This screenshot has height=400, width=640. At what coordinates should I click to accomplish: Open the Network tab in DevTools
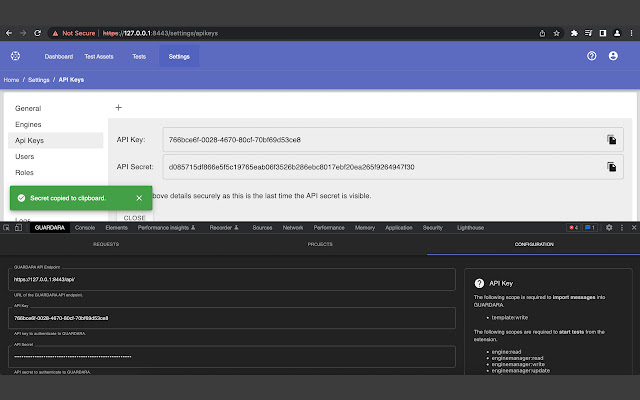(x=292, y=228)
